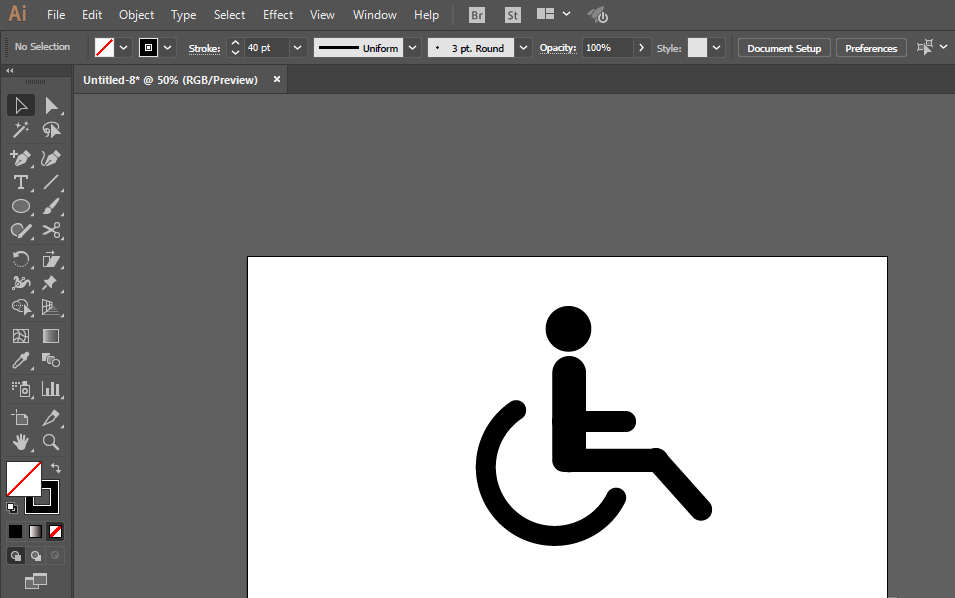
Task: Open the Stroke panel link
Action: click(x=204, y=49)
